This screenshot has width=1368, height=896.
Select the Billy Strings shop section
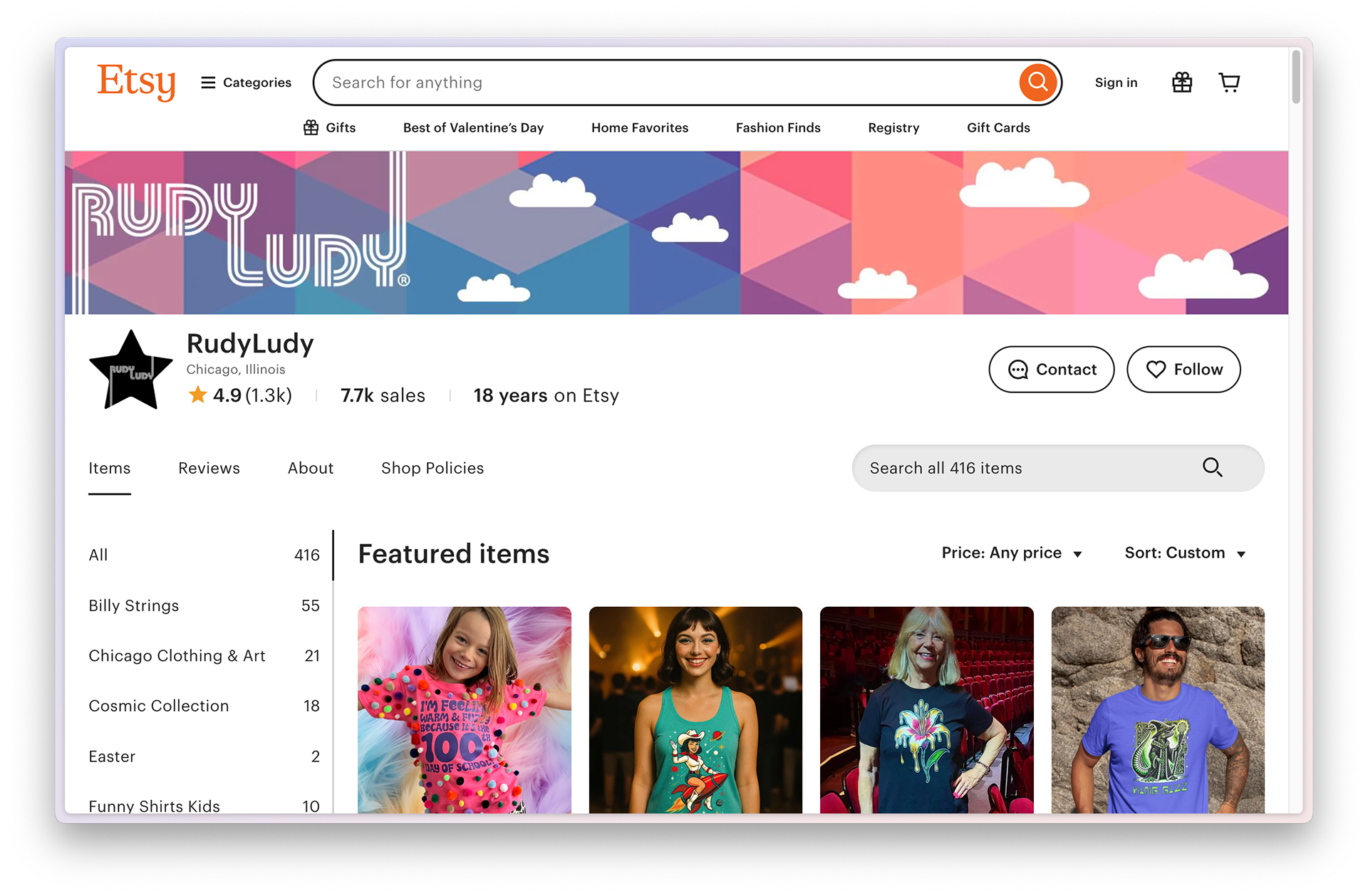tap(134, 605)
